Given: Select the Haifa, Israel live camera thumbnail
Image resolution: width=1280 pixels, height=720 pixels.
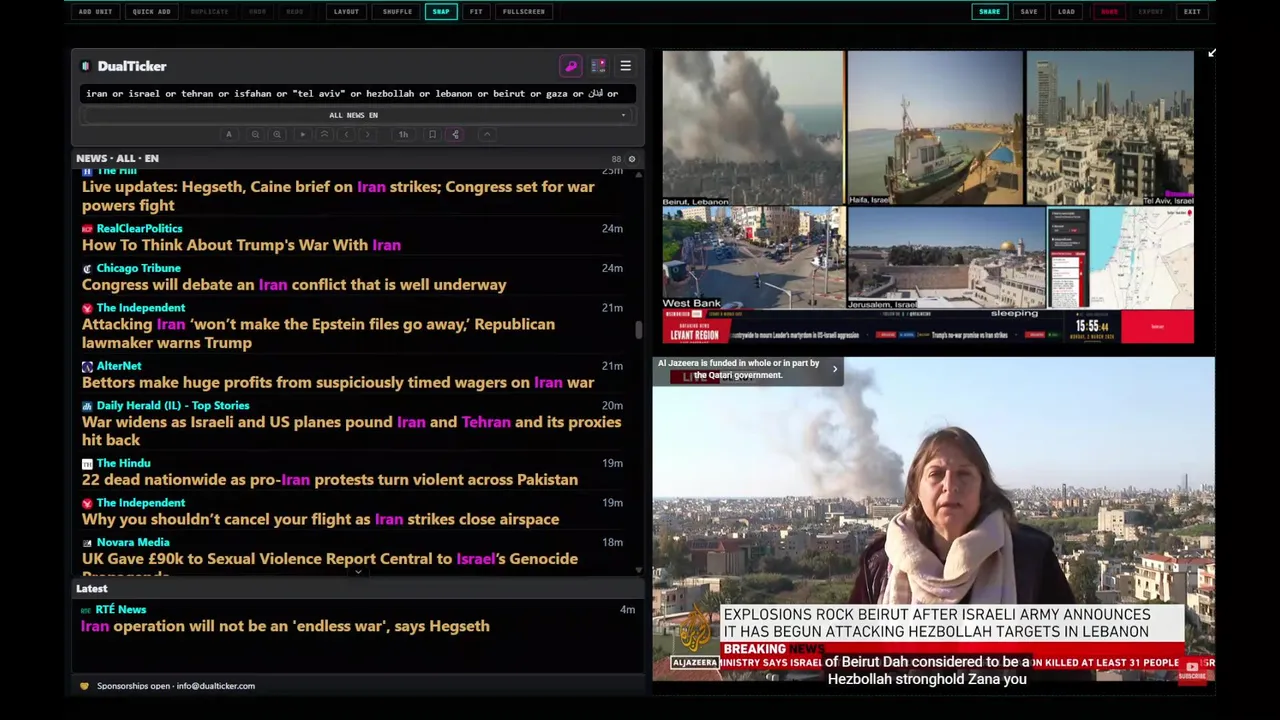Looking at the screenshot, I should 935,128.
